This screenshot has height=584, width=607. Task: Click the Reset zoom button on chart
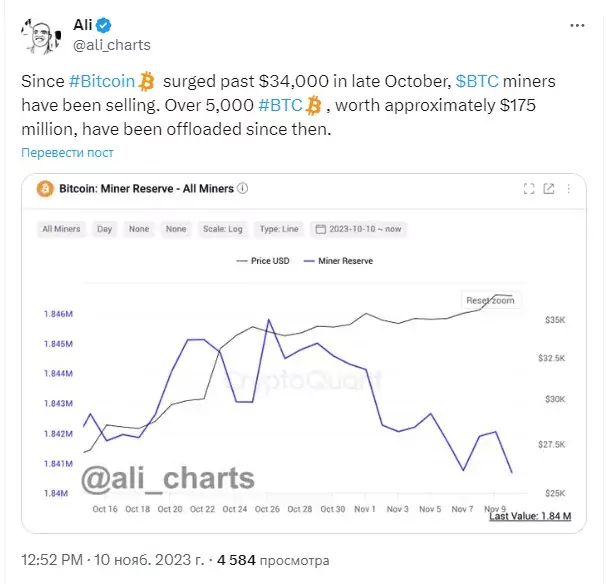(x=490, y=300)
